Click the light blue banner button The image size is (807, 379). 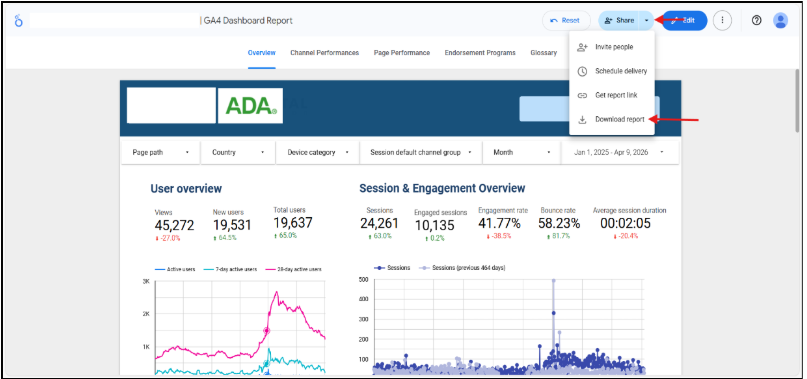[x=544, y=109]
